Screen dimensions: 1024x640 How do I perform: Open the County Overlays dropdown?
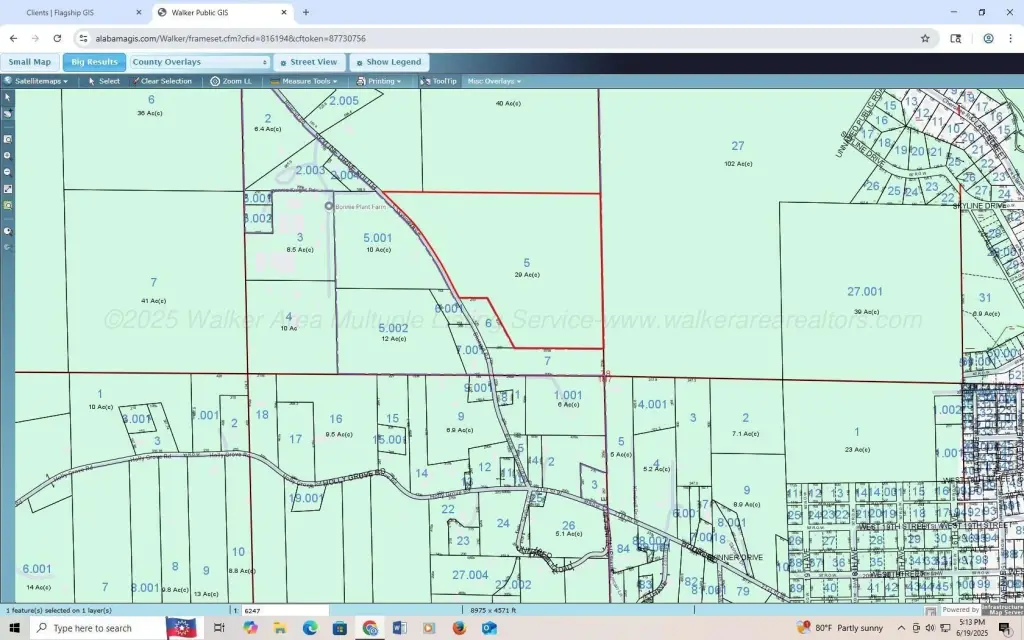pos(200,62)
